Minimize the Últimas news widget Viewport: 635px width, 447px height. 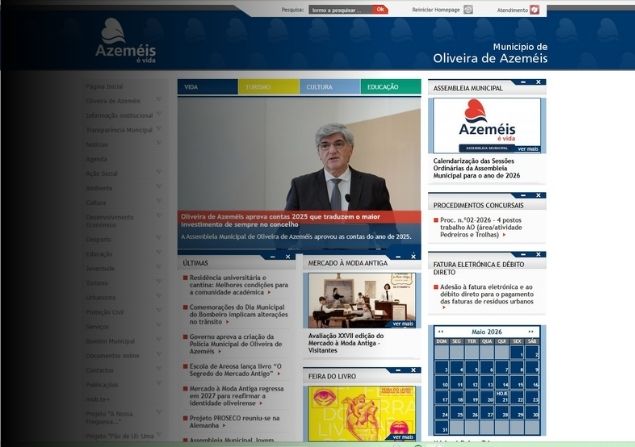coord(273,257)
